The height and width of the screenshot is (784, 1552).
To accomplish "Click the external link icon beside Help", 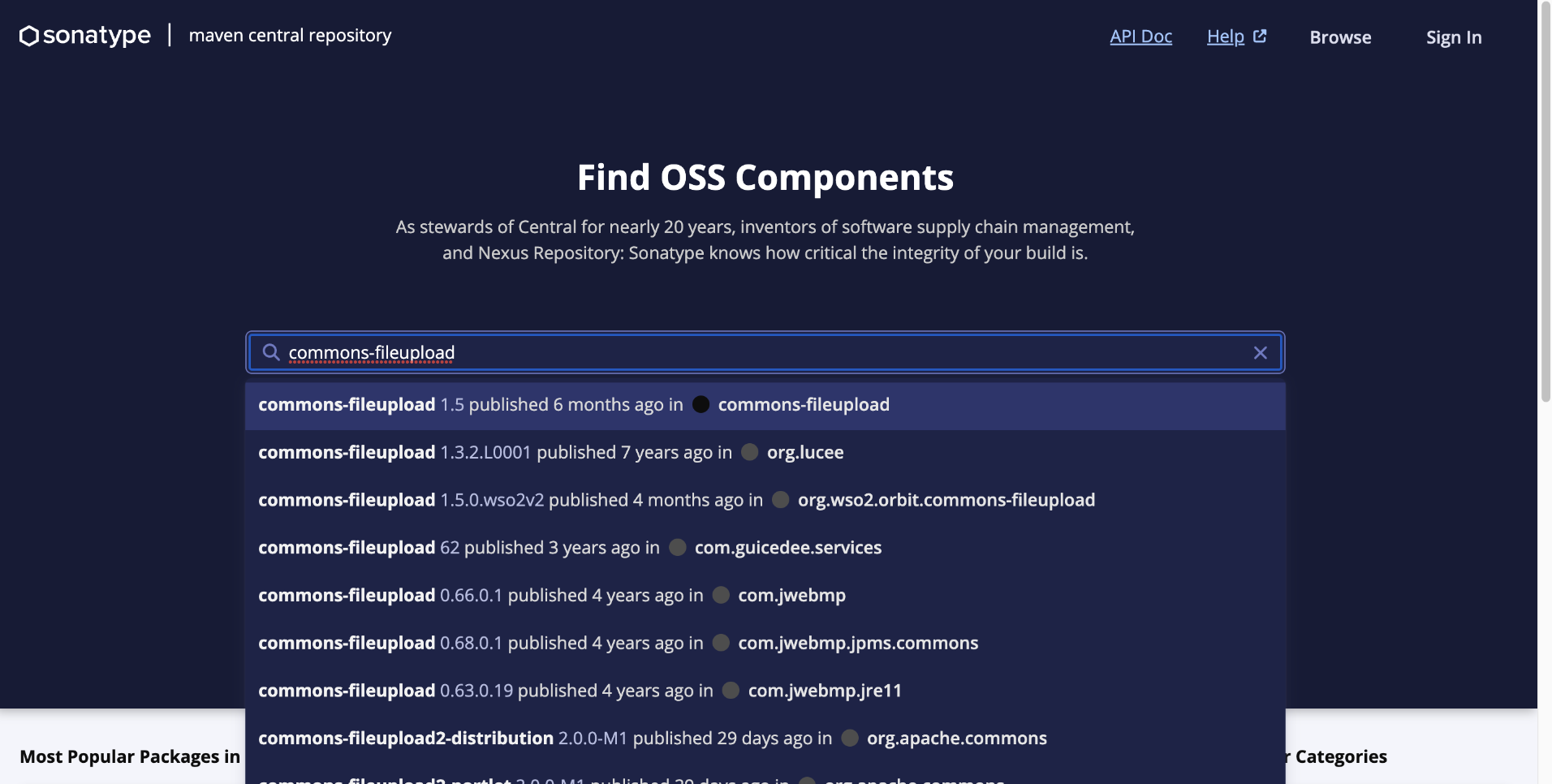I will click(x=1260, y=37).
